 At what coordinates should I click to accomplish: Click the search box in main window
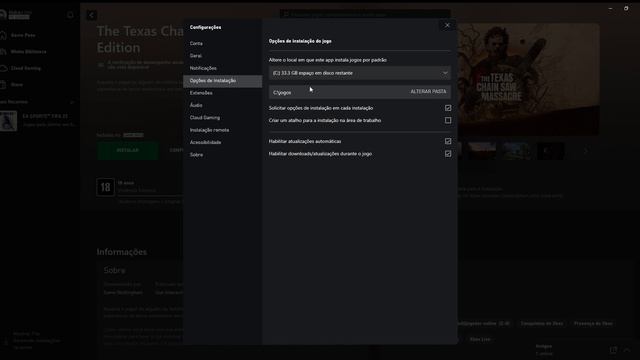click(x=365, y=14)
